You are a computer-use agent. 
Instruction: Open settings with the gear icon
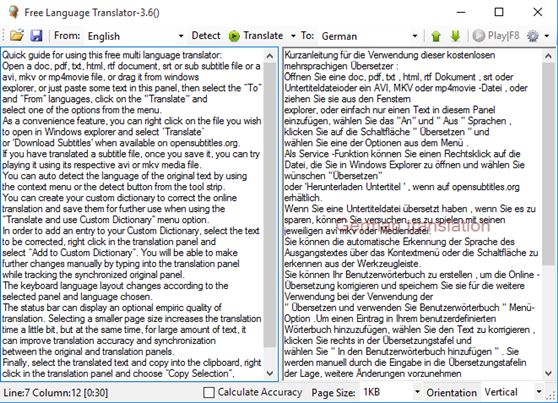pos(533,36)
